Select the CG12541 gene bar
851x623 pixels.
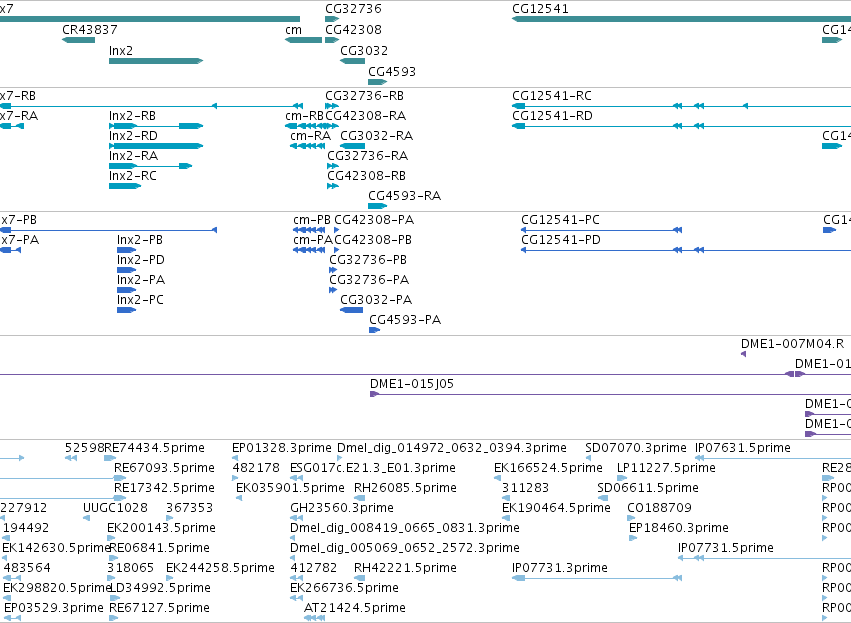(681, 19)
